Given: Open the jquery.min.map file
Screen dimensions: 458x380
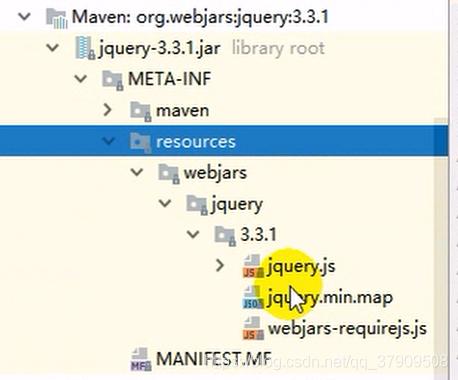Looking at the screenshot, I should 330,298.
